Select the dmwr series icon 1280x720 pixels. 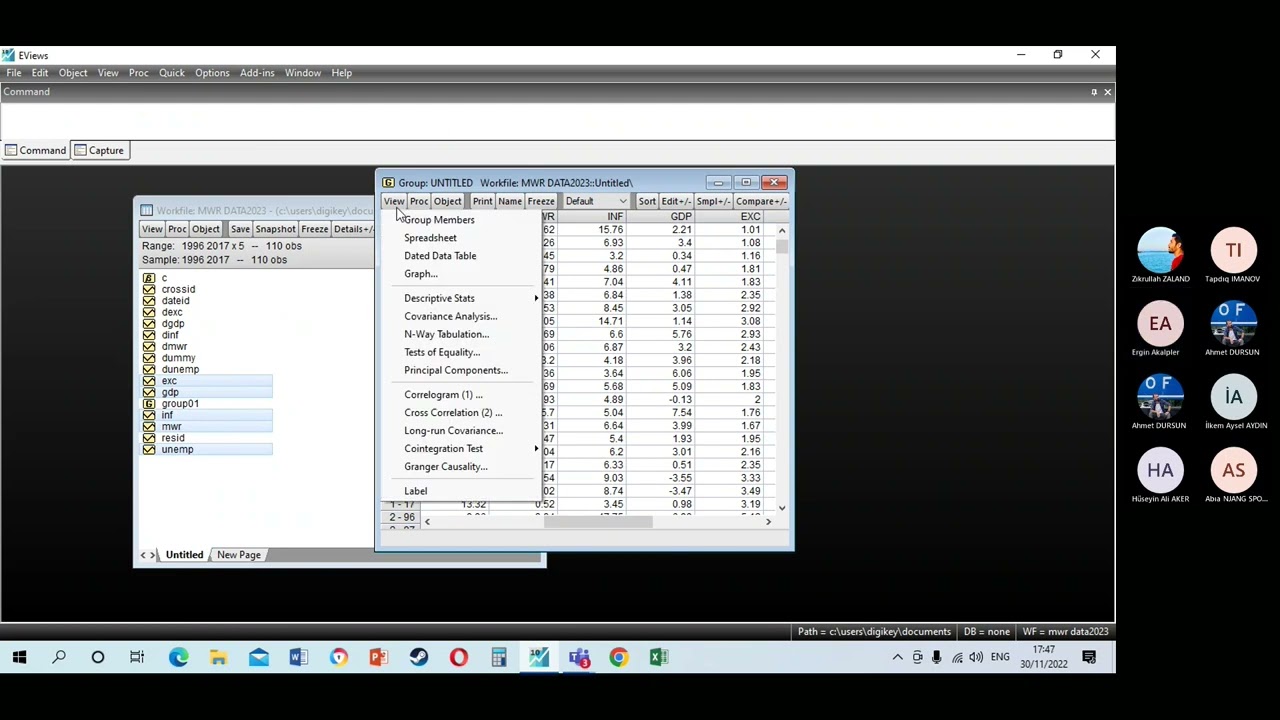pos(149,346)
